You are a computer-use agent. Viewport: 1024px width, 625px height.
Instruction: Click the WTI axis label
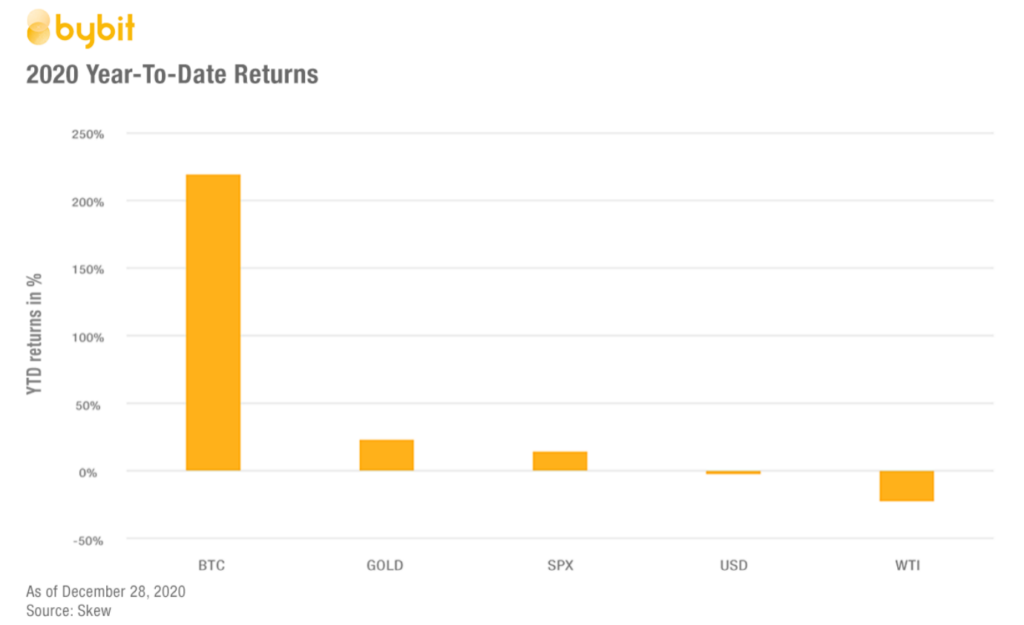click(x=908, y=566)
